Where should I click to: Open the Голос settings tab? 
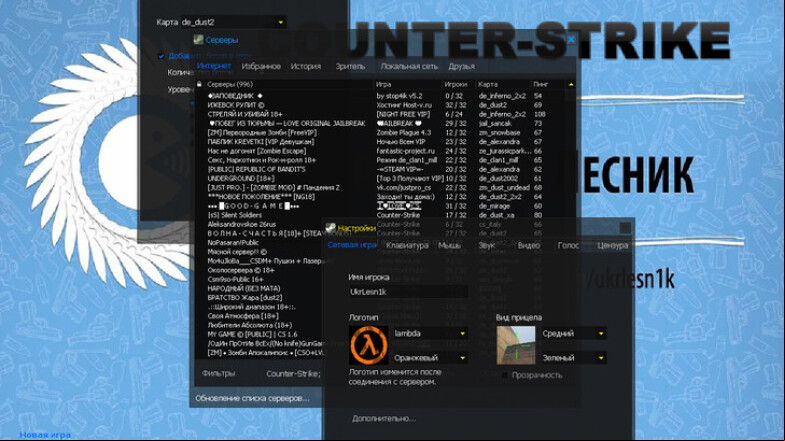(568, 245)
